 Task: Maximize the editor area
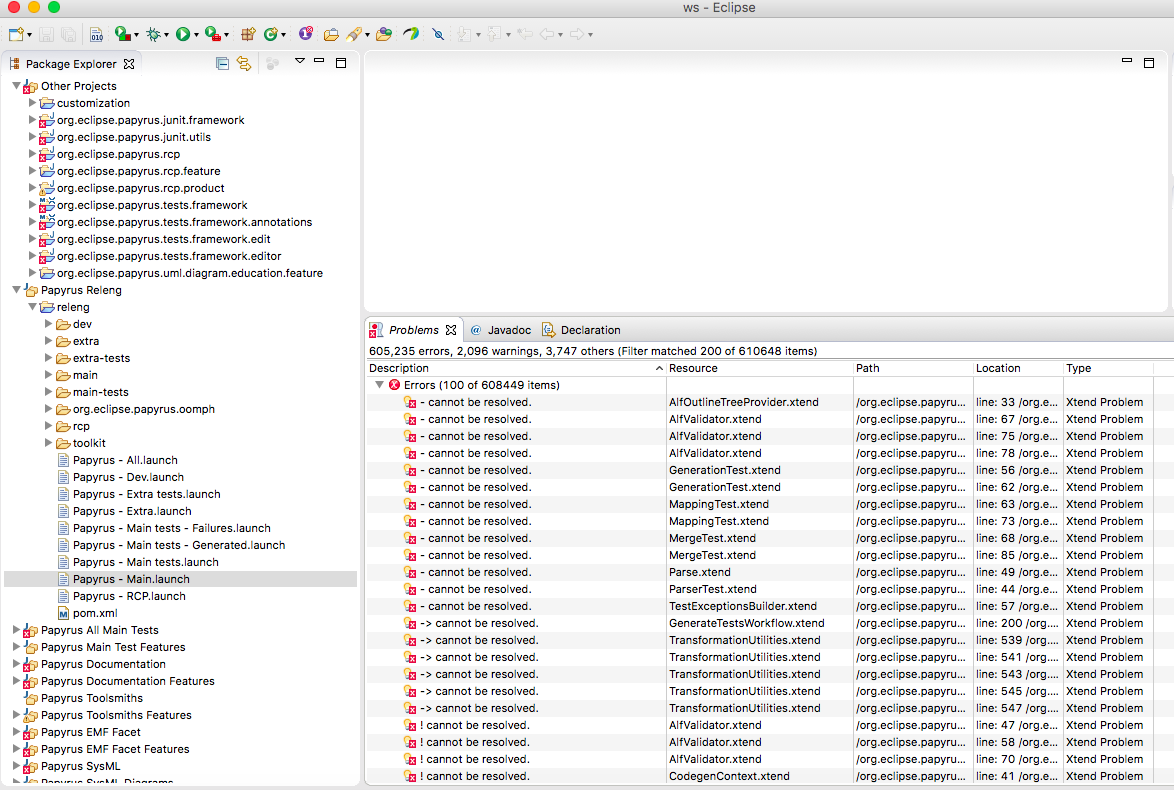1149,63
